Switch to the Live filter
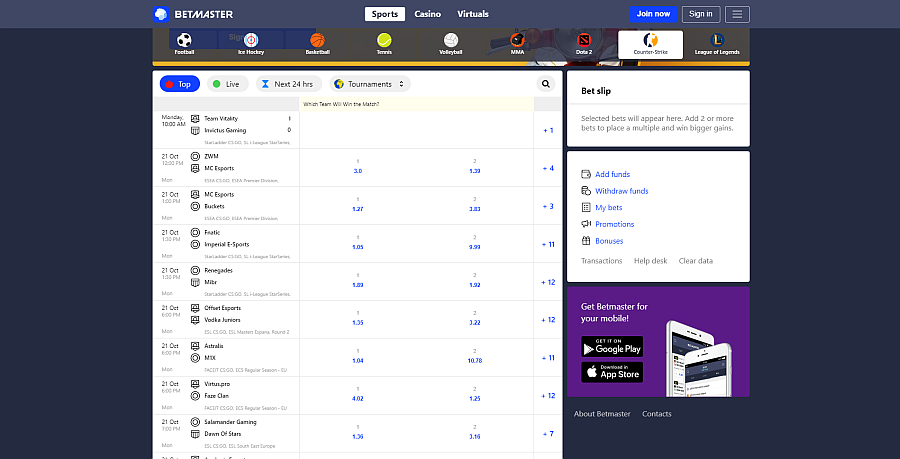 (227, 84)
